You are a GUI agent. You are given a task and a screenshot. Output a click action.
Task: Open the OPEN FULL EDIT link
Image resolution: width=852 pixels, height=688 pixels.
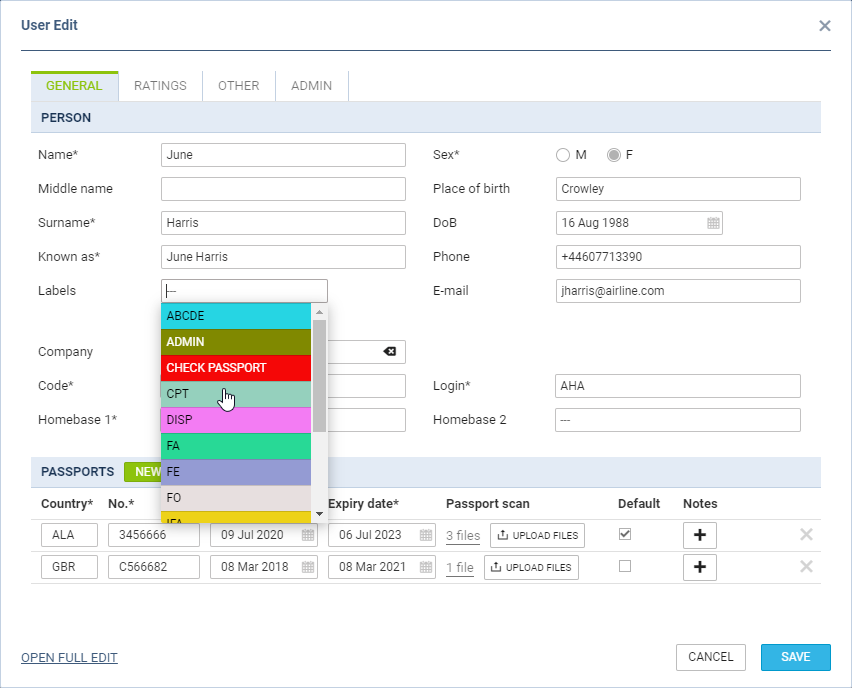tap(69, 658)
